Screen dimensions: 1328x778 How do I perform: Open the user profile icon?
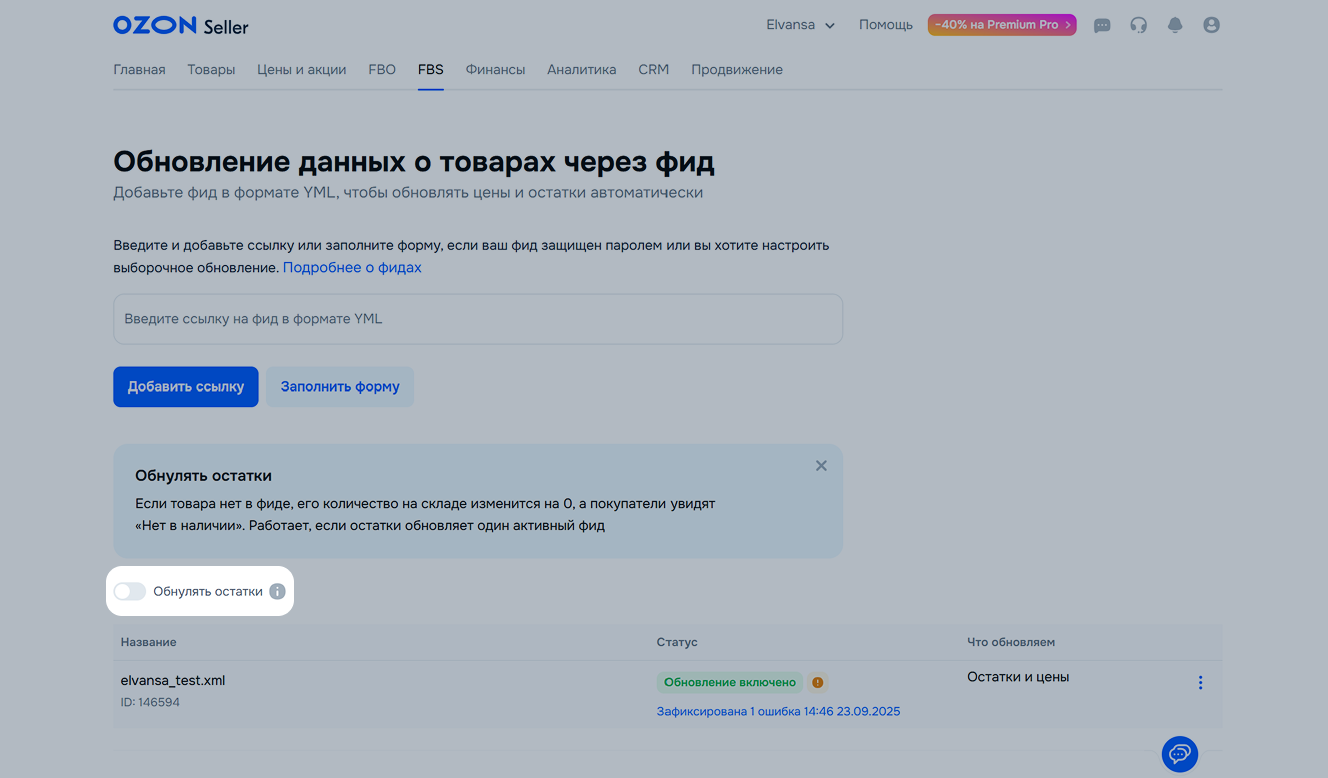point(1211,25)
